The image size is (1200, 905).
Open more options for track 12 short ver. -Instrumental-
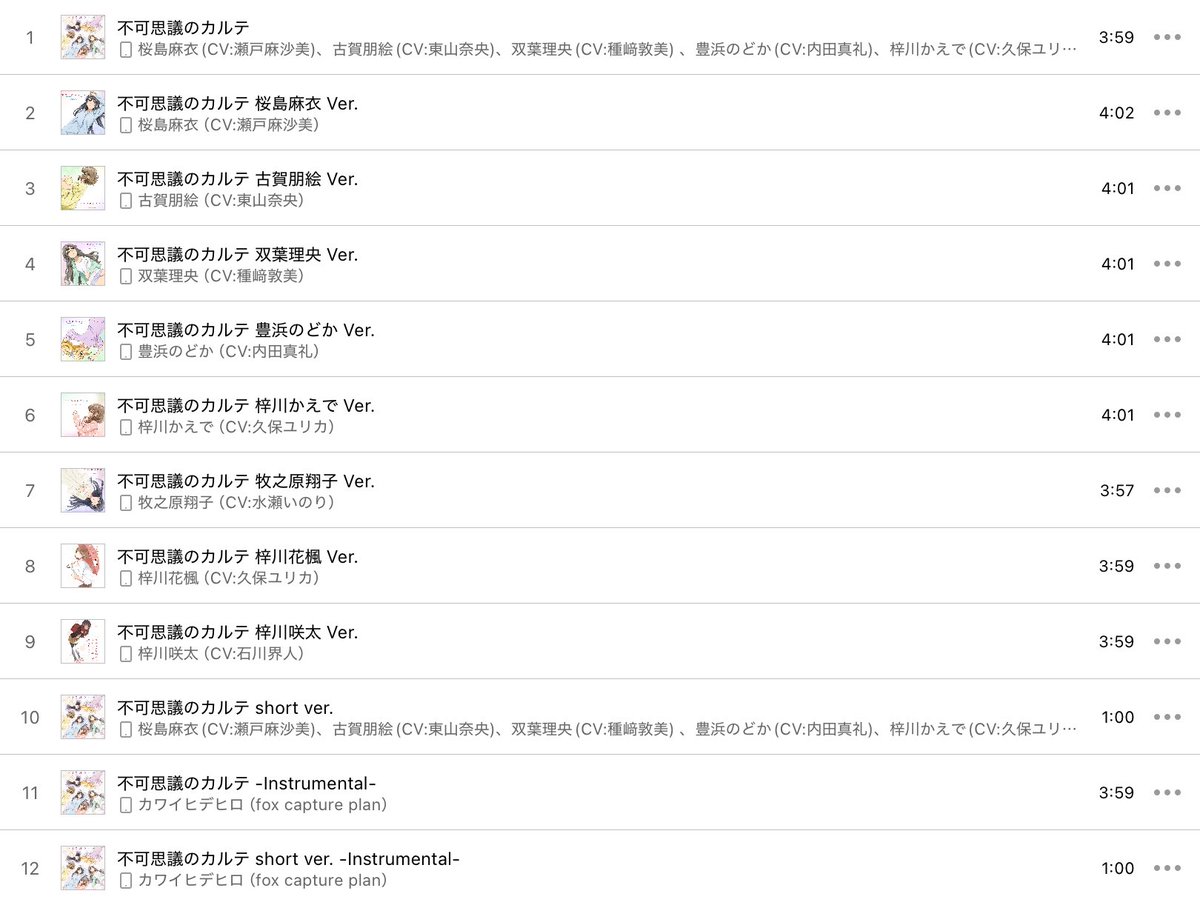(x=1167, y=868)
